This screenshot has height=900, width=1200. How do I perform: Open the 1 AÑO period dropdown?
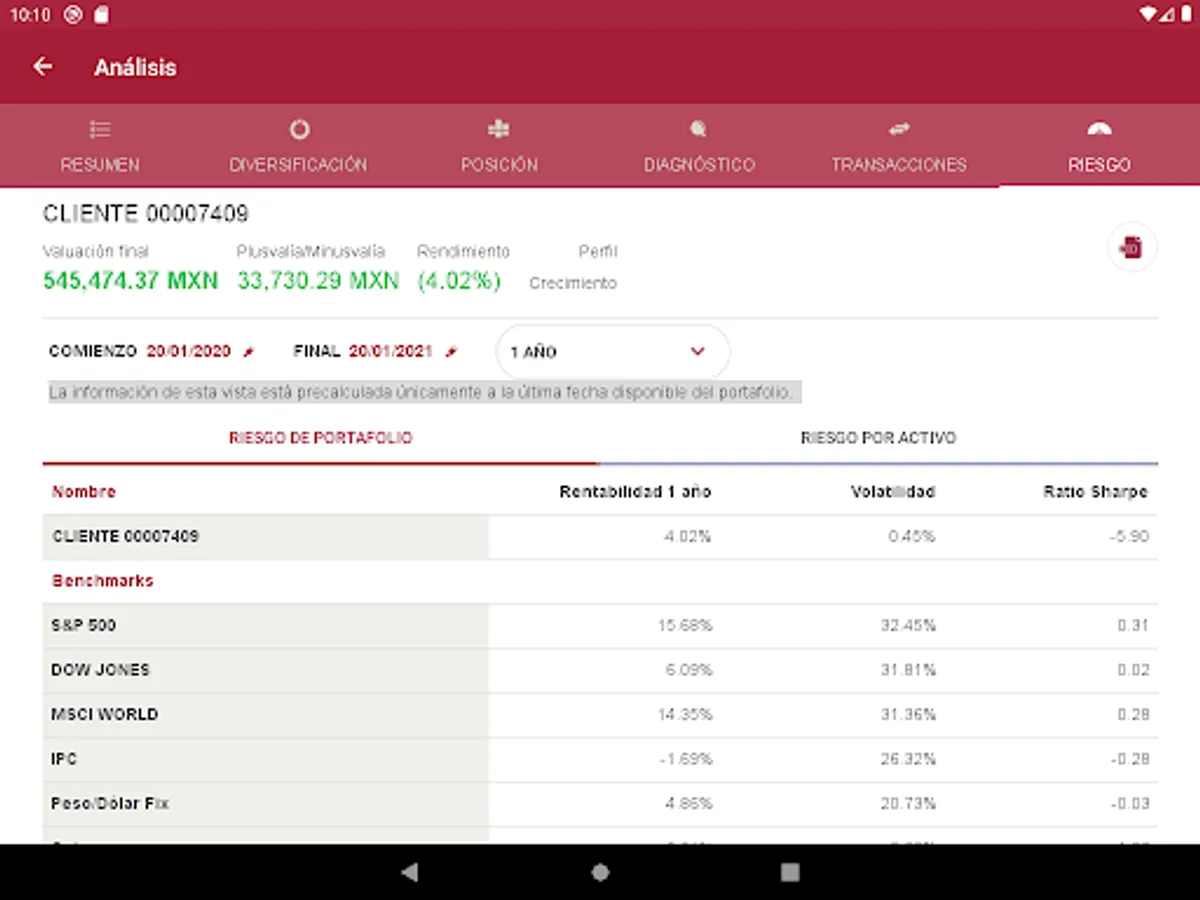point(613,352)
